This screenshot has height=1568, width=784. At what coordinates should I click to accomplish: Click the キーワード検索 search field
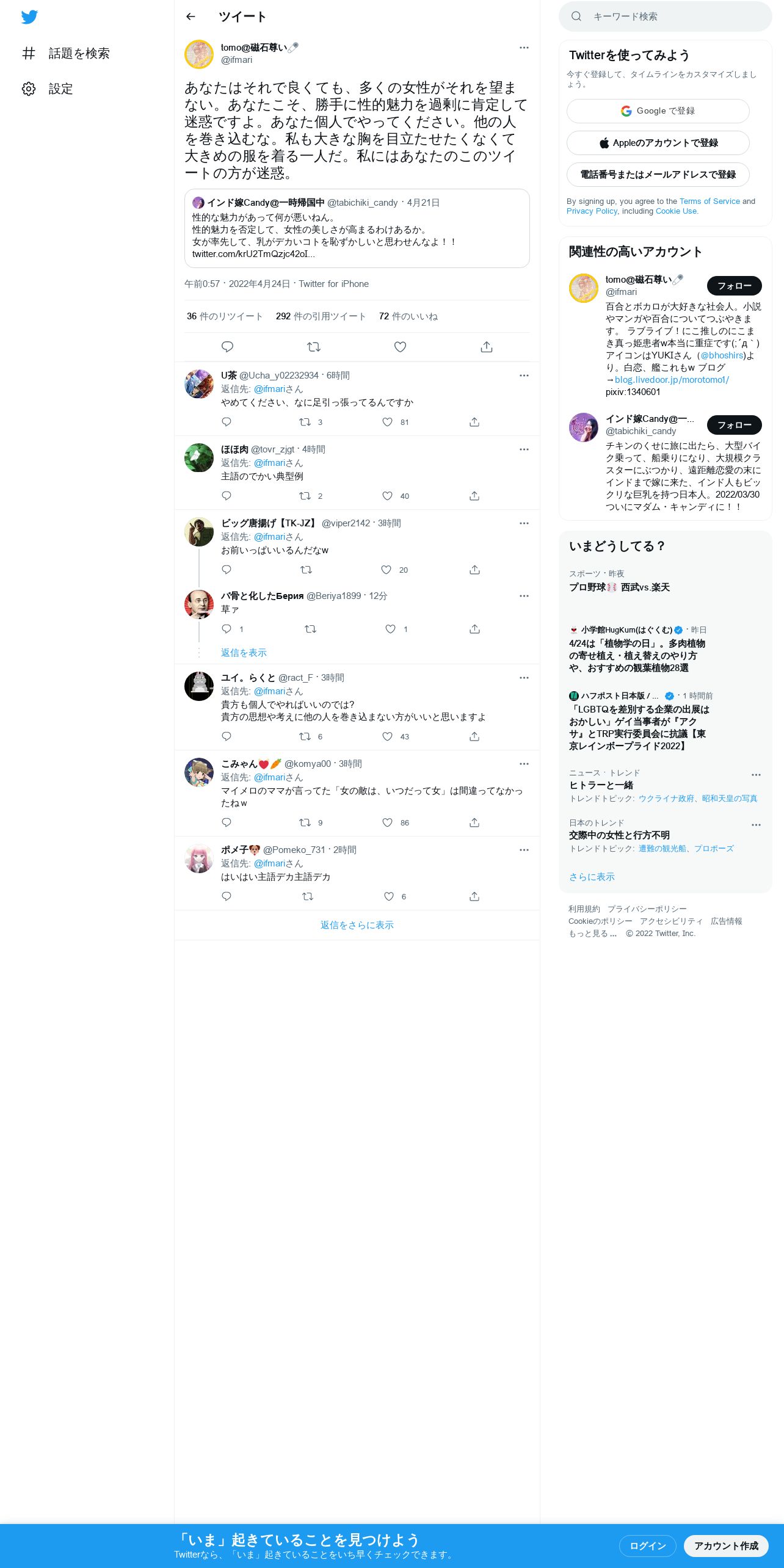pos(666,16)
